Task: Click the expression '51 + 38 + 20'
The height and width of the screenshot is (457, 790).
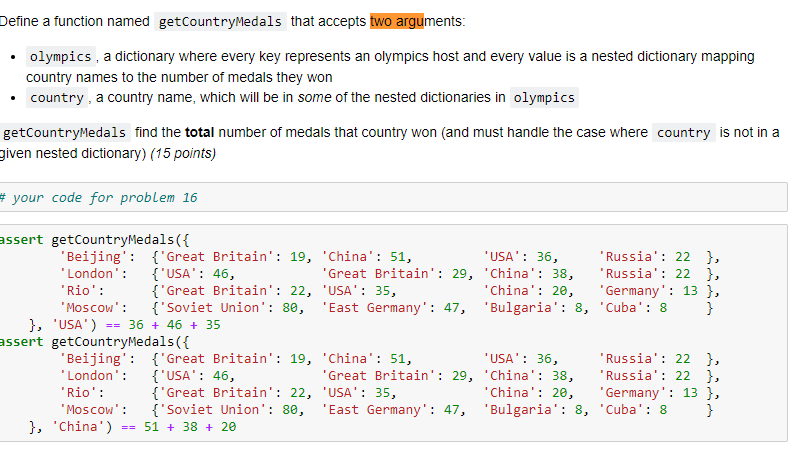Action: pos(190,427)
